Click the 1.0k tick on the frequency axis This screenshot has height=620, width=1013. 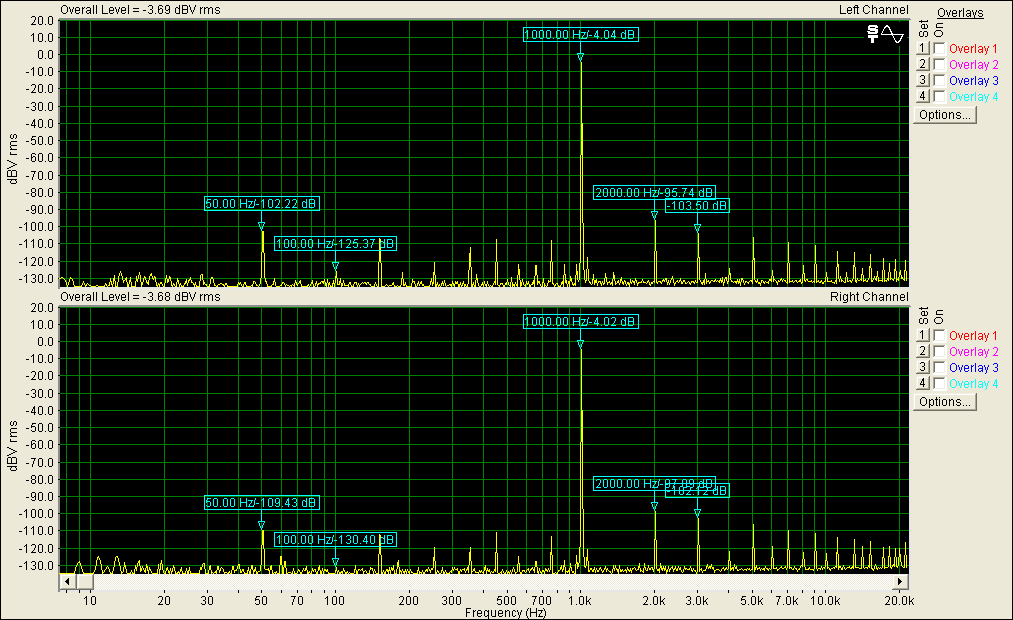(x=580, y=601)
